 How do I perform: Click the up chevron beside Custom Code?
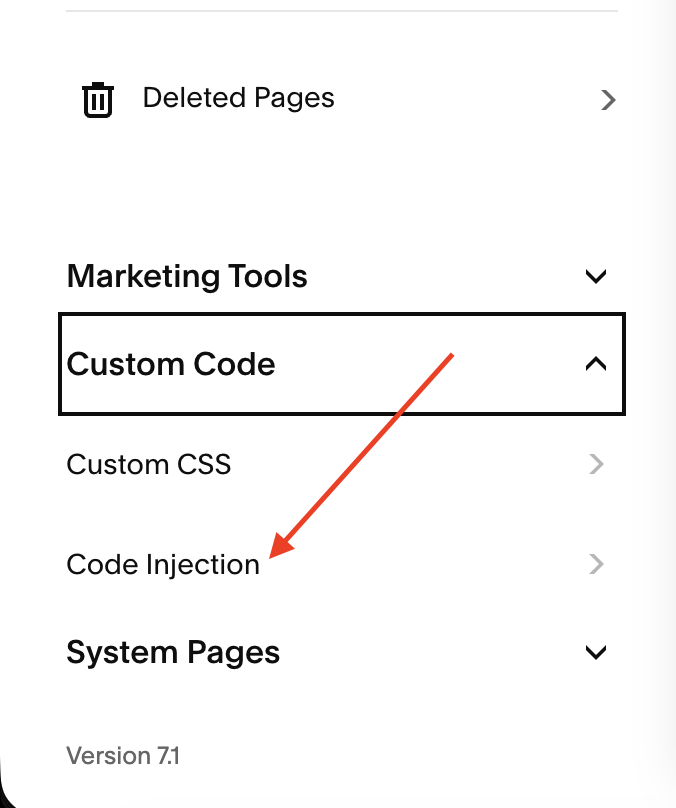click(596, 364)
